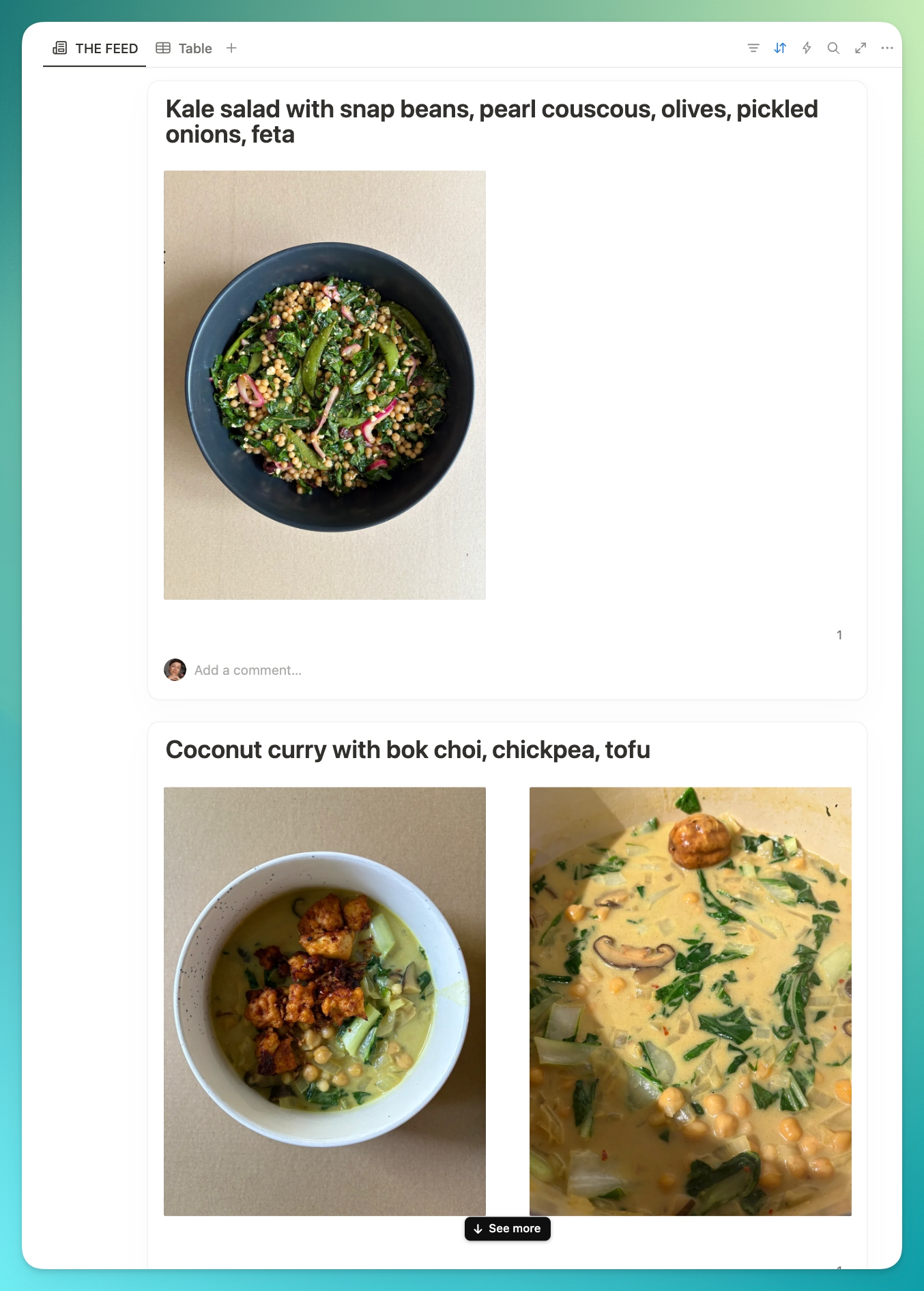
Task: Open the filter icon in toolbar
Action: (753, 48)
